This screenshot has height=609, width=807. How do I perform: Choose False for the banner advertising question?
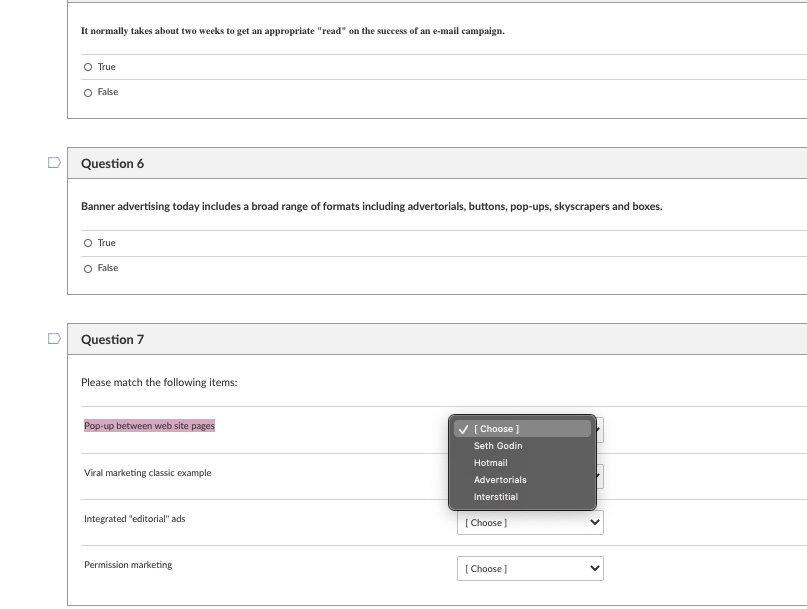coord(88,268)
